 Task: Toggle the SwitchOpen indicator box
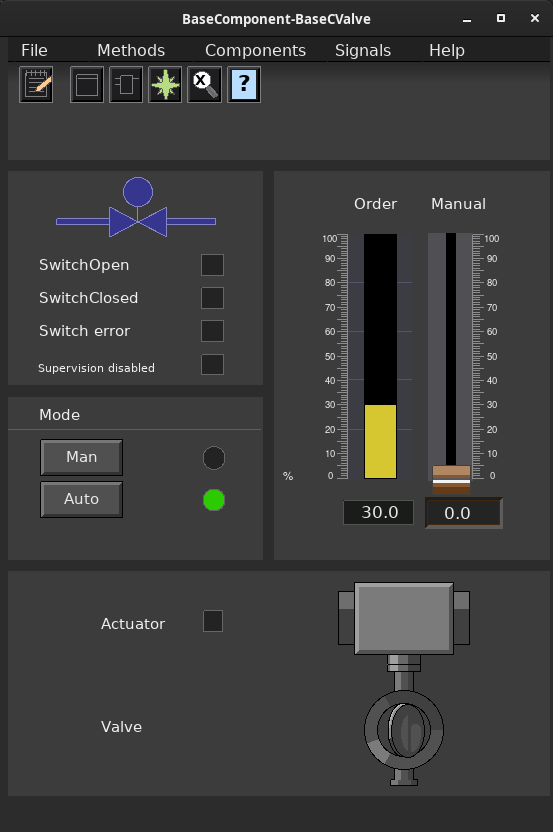pyautogui.click(x=212, y=265)
